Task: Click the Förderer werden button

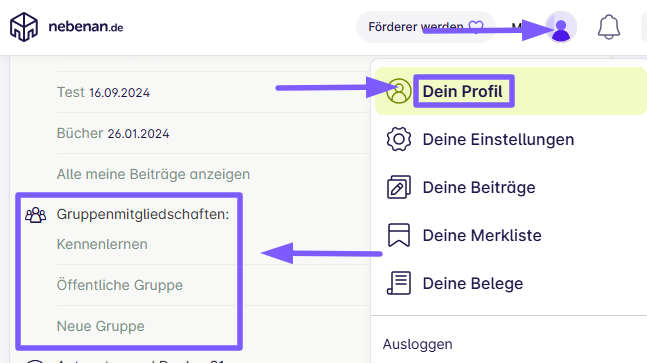Action: pos(425,27)
